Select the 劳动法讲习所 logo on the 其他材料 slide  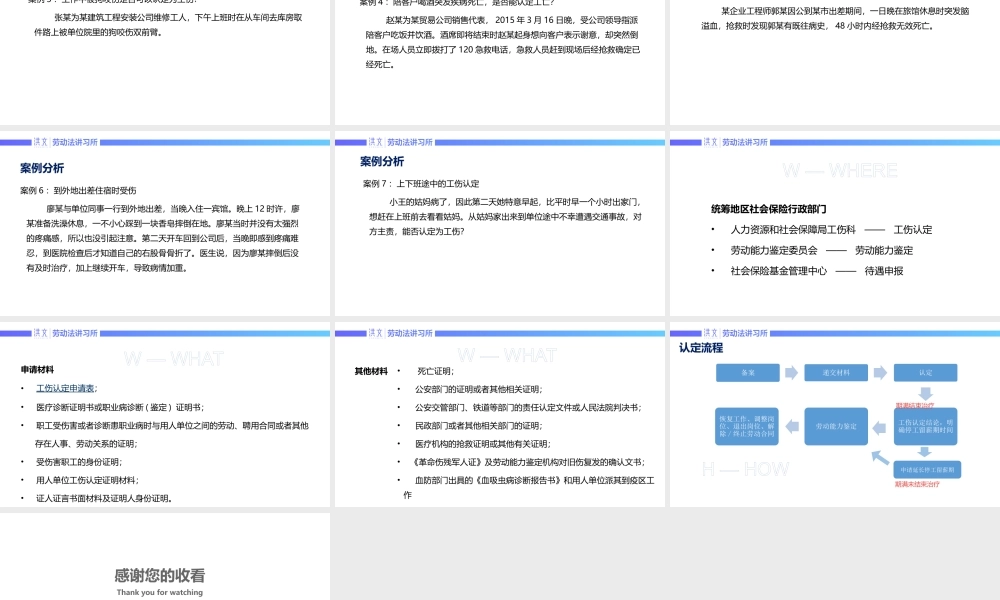pyautogui.click(x=409, y=334)
